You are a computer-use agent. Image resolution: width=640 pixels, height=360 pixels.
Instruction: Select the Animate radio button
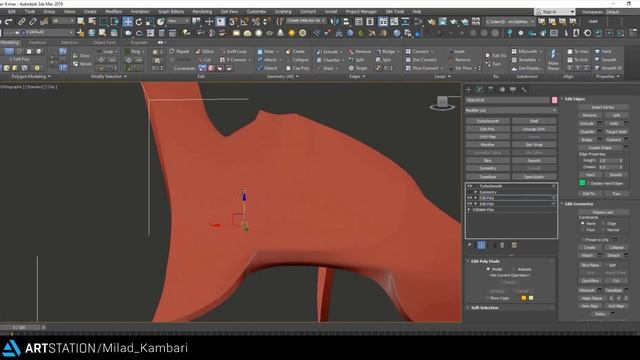(x=514, y=269)
